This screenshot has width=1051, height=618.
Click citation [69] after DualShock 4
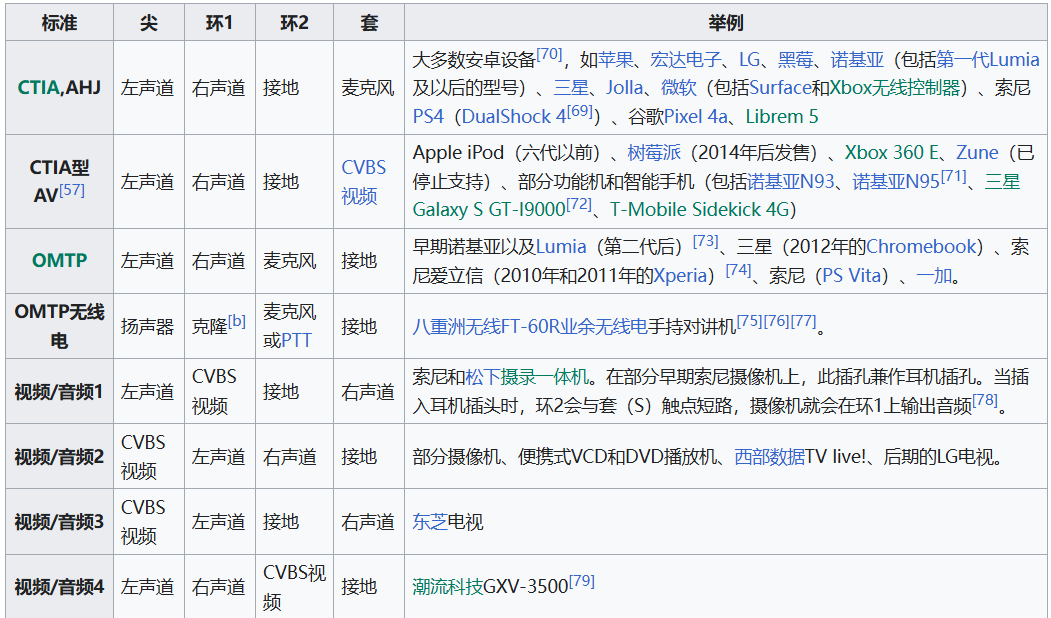point(580,111)
